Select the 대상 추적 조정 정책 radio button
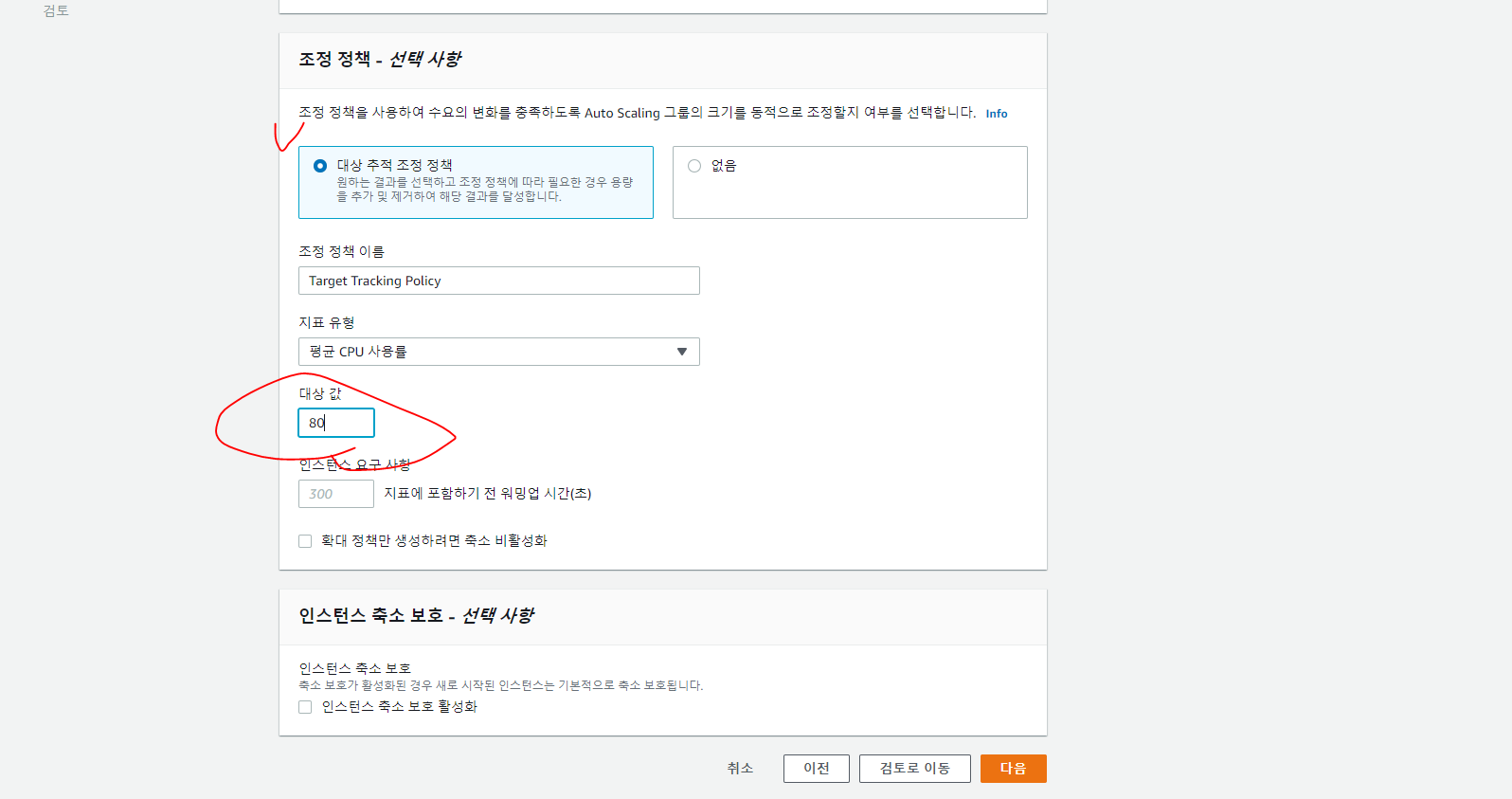Viewport: 1512px width, 799px height. [320, 166]
